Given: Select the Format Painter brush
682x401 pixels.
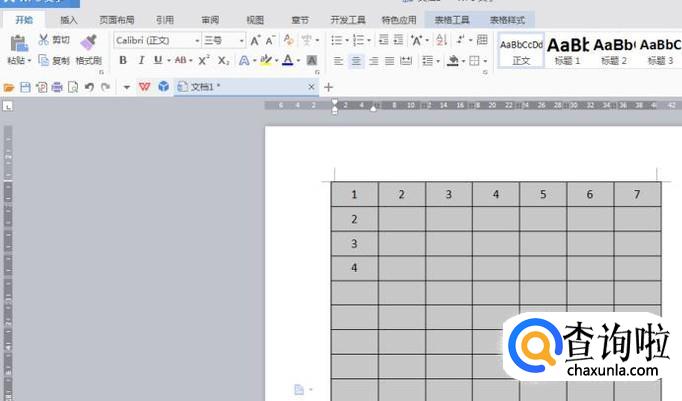Looking at the screenshot, I should point(88,42).
